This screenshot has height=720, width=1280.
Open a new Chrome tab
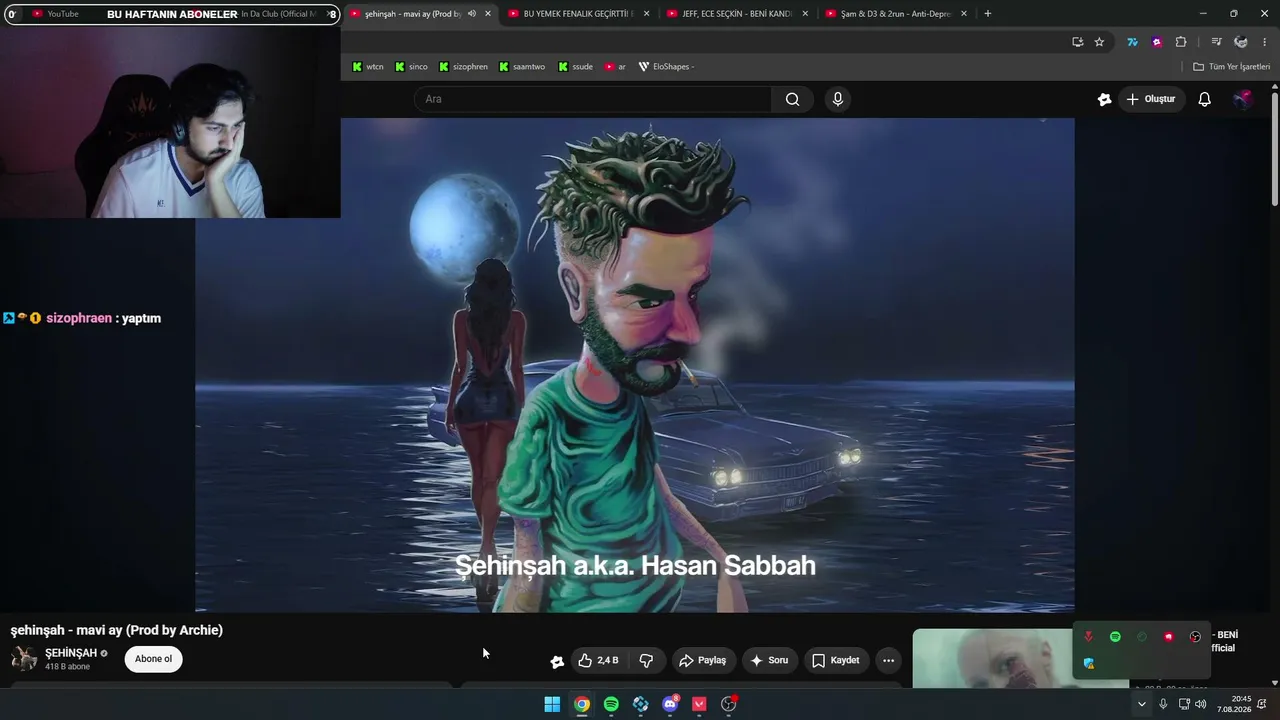click(988, 14)
